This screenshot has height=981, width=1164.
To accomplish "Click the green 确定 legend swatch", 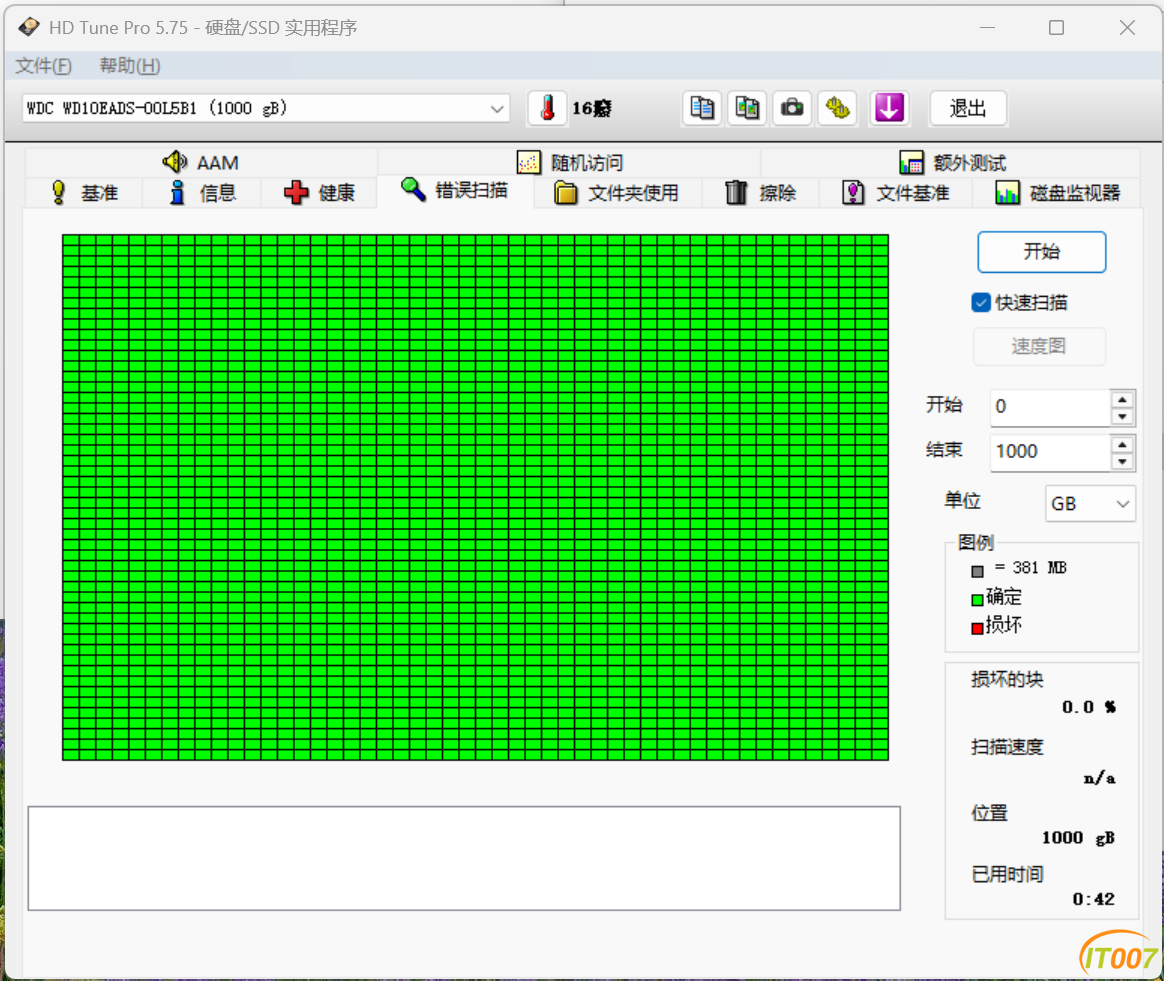I will 978,599.
